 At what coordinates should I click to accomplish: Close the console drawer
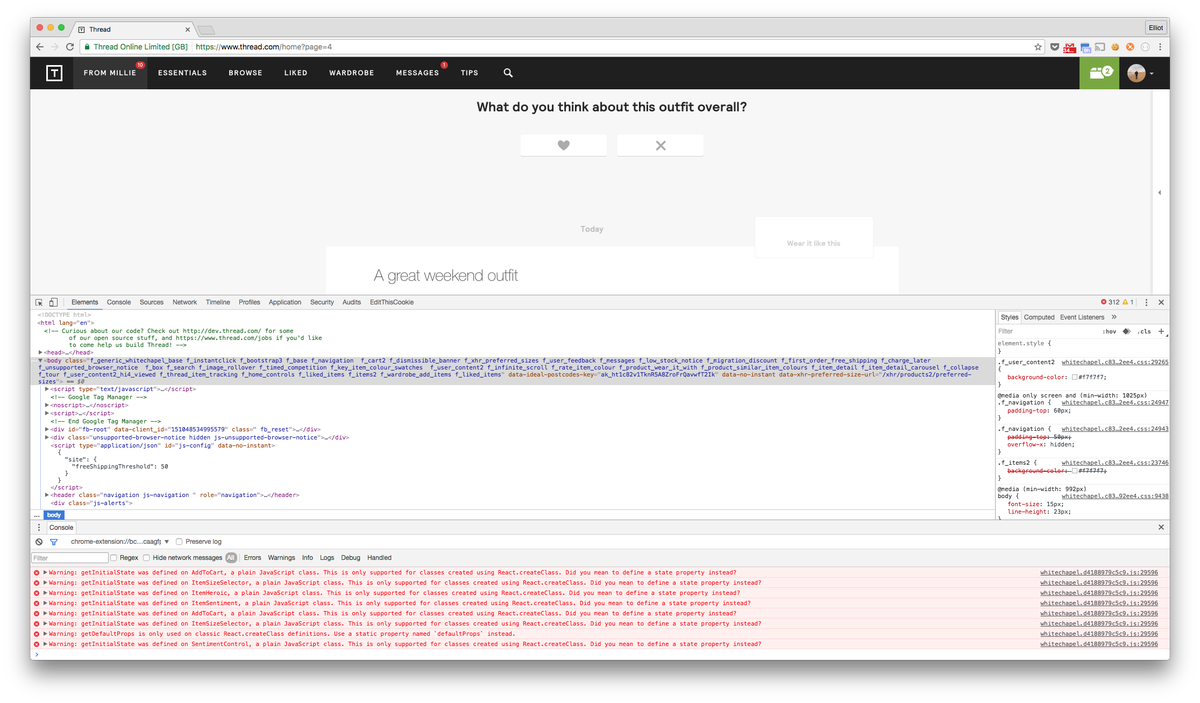tap(1161, 527)
